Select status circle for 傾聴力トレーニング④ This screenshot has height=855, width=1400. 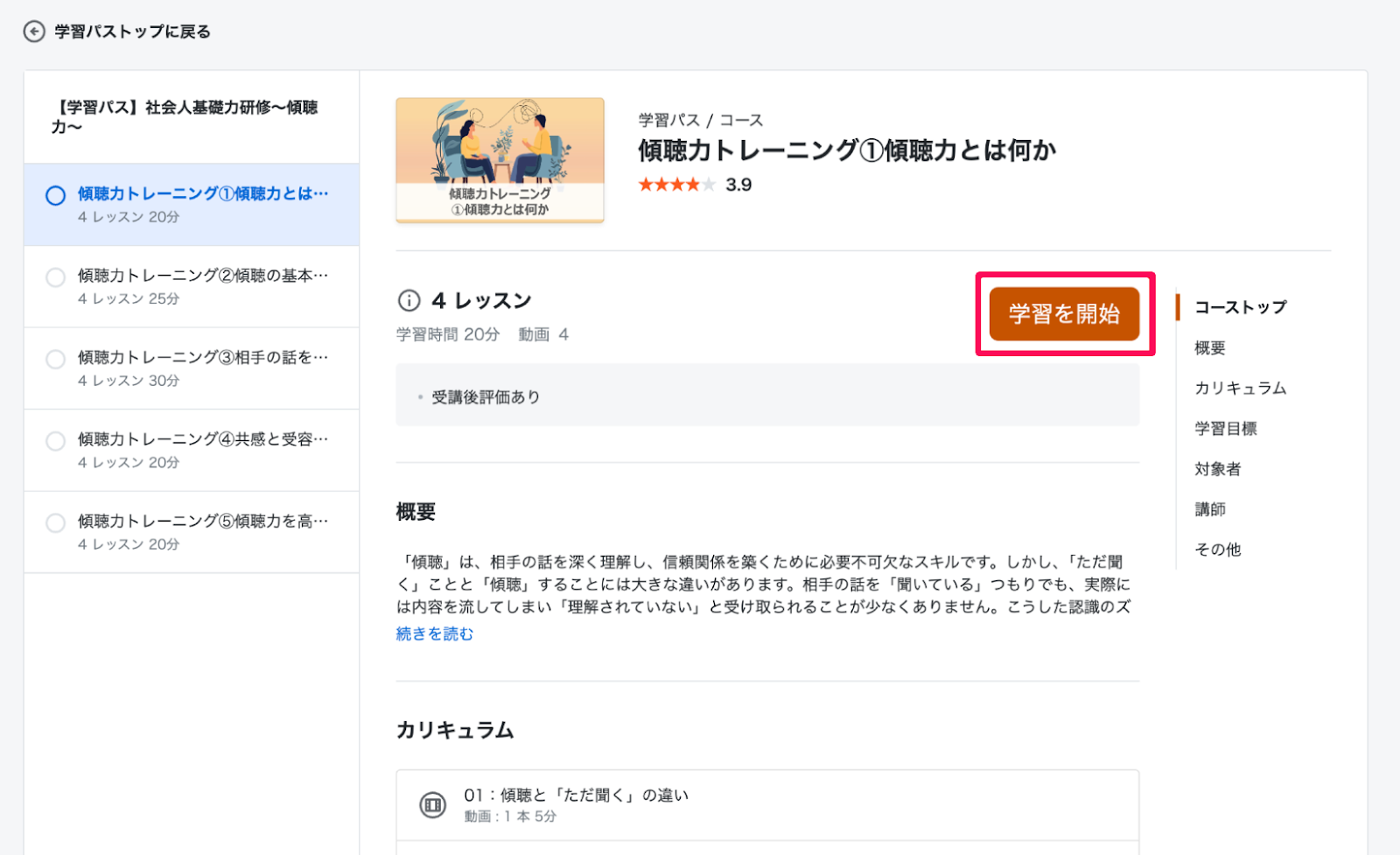point(55,441)
